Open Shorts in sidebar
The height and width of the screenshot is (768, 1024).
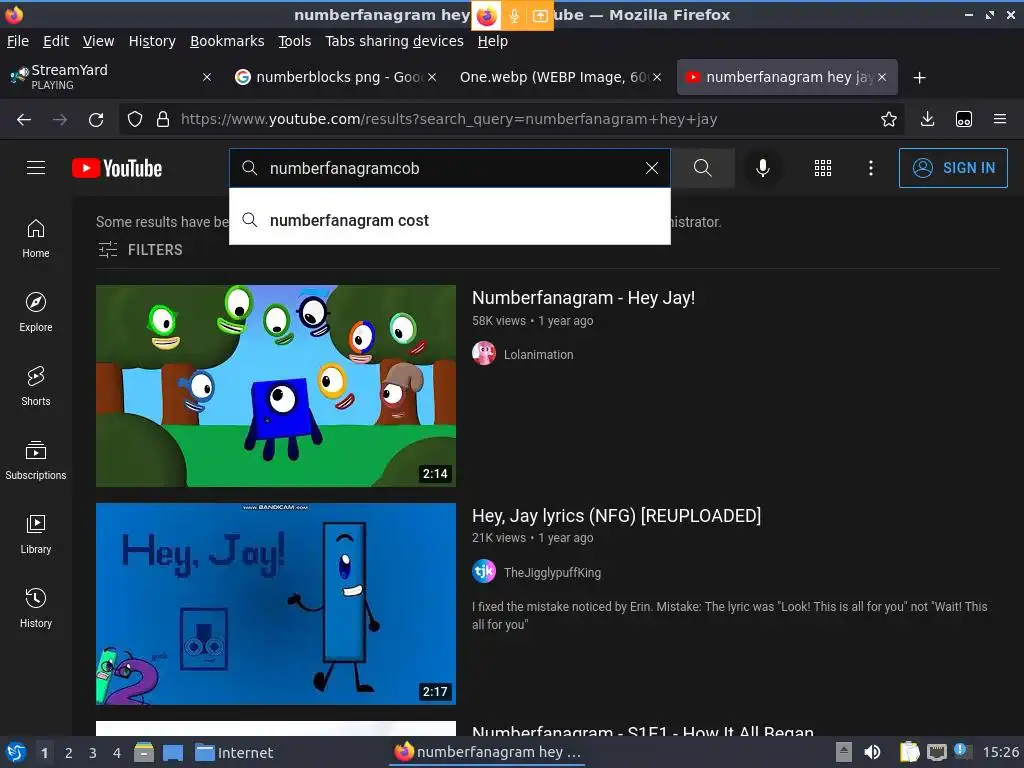coord(36,386)
